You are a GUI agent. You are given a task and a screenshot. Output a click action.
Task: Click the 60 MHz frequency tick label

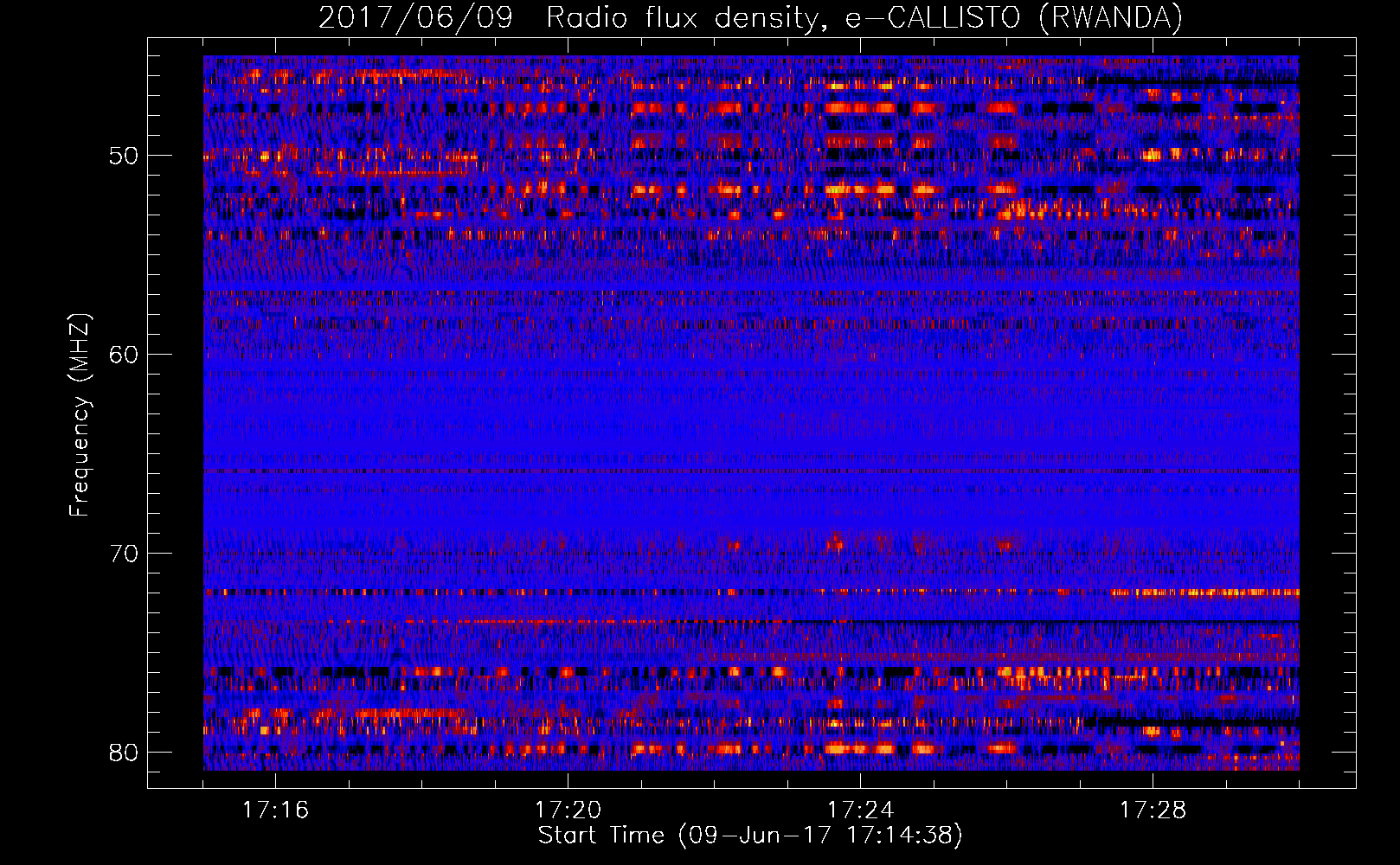[x=124, y=355]
